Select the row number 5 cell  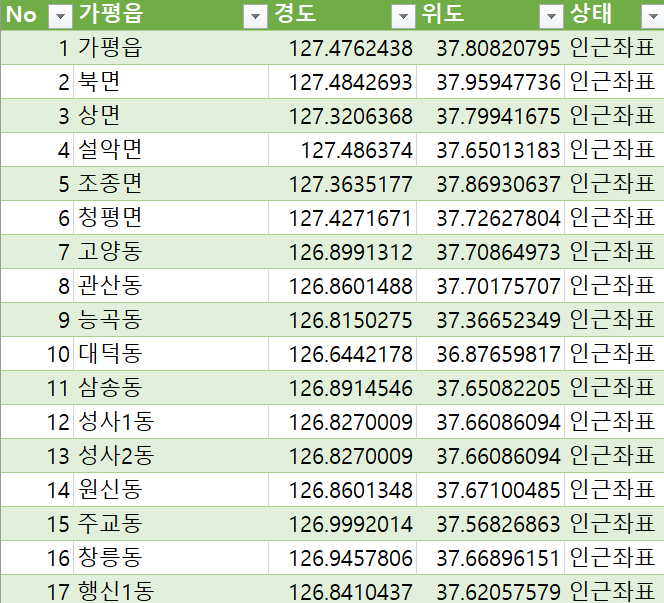(37, 184)
